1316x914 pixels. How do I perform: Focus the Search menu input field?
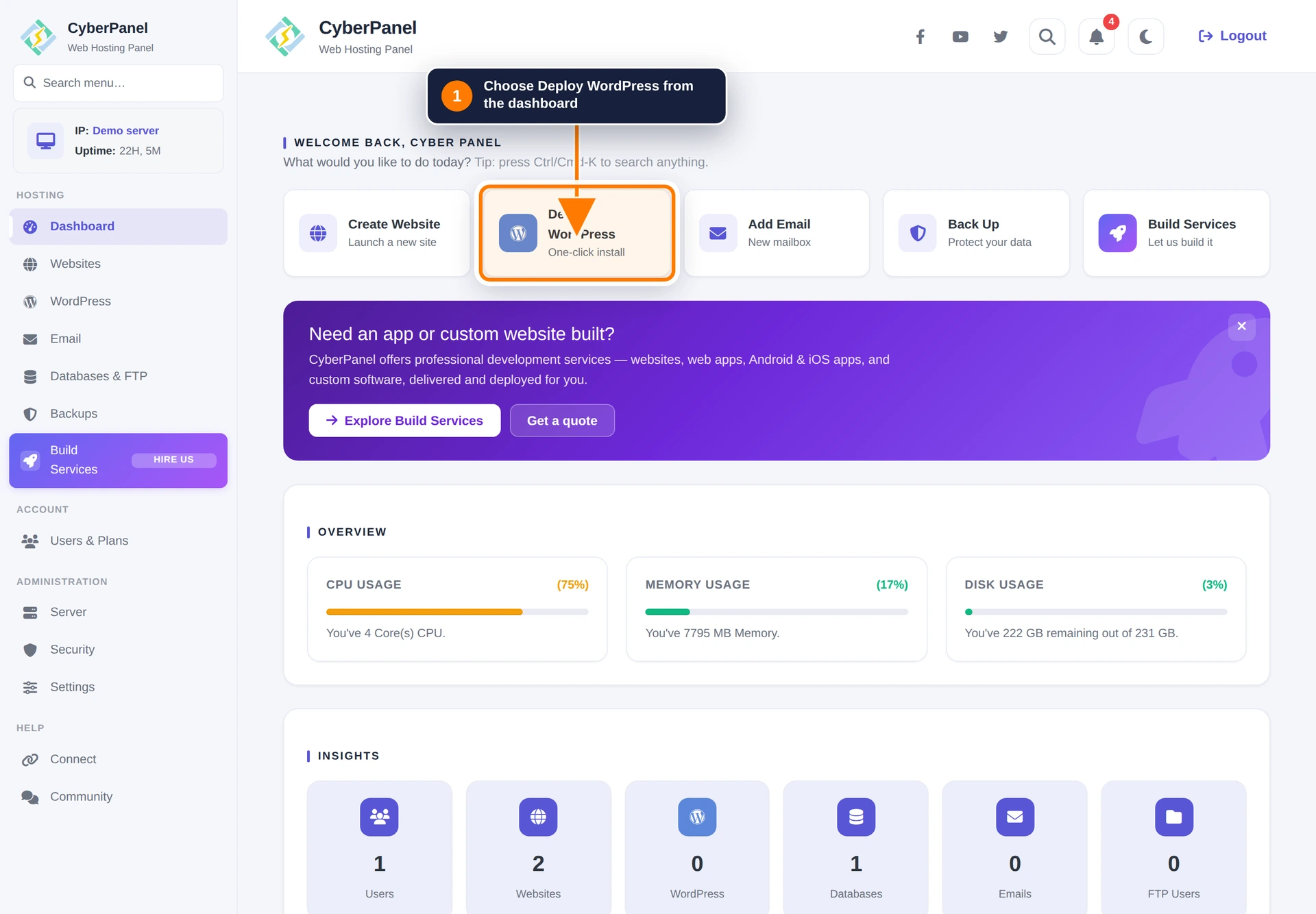tap(119, 83)
